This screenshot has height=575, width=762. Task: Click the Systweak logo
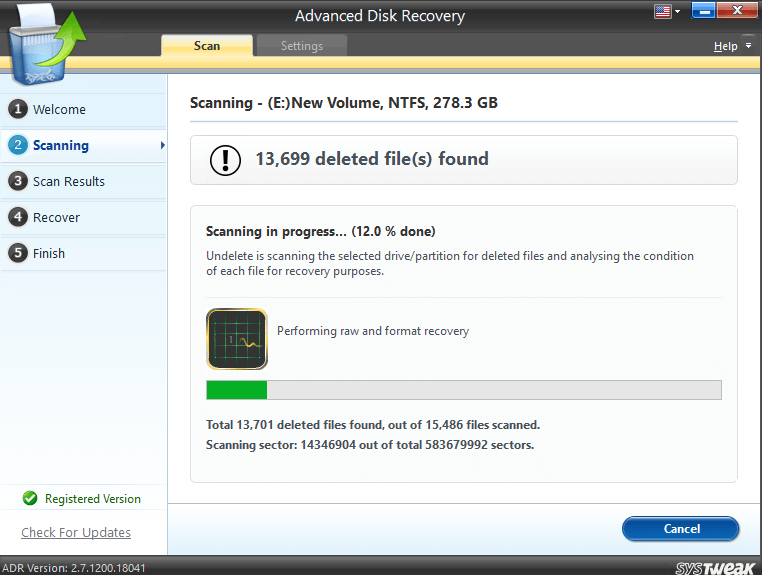click(x=715, y=568)
